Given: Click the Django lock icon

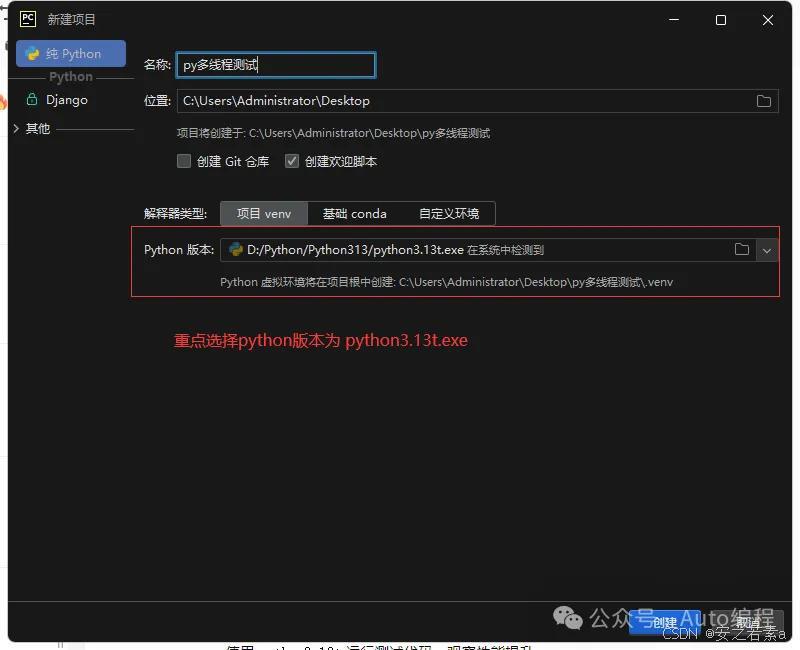Looking at the screenshot, I should click(x=32, y=99).
